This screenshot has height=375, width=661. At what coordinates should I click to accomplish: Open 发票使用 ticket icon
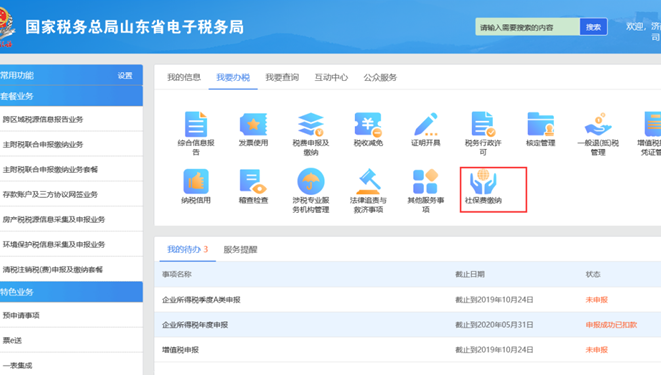coord(253,124)
